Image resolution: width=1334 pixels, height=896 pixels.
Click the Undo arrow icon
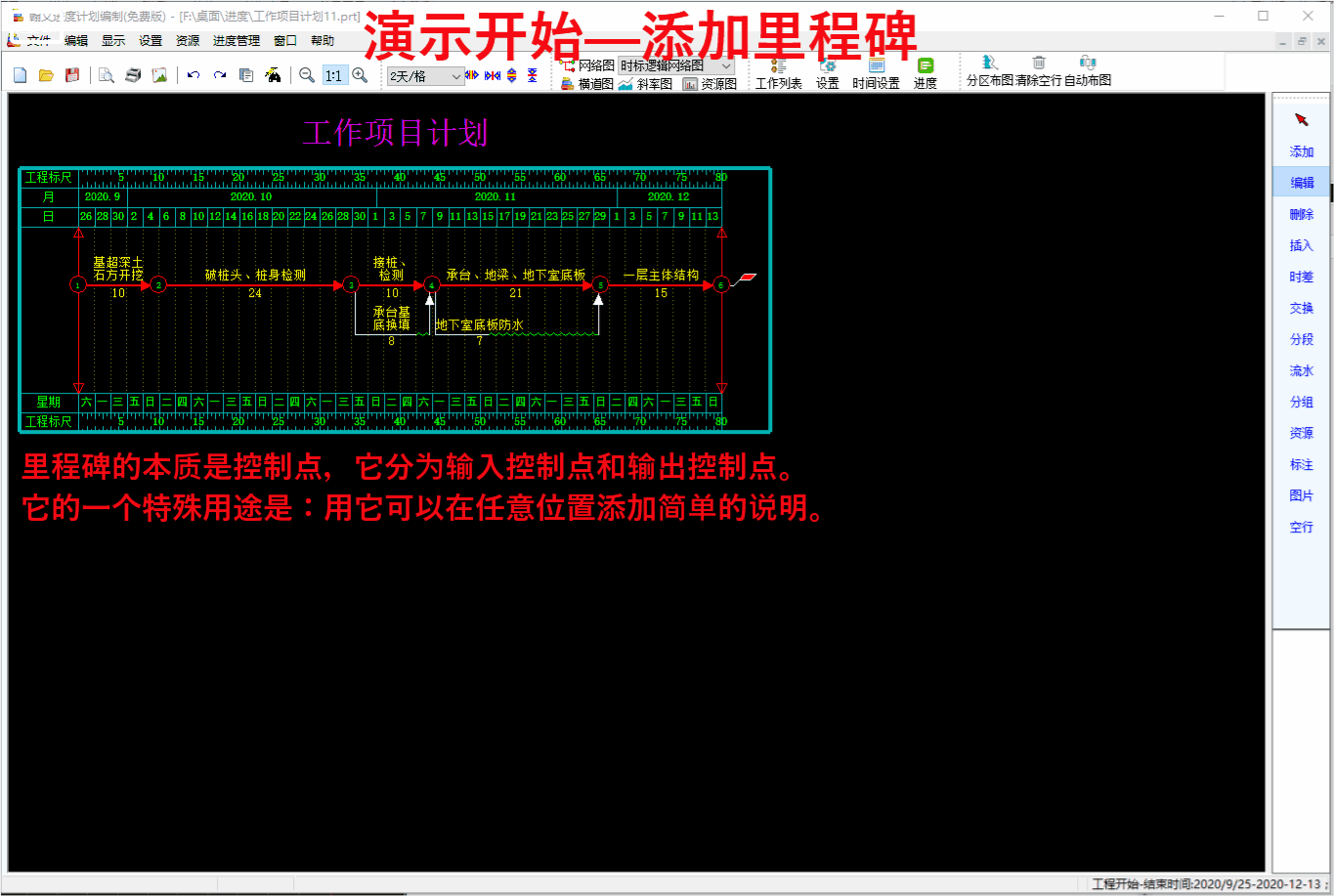pyautogui.click(x=194, y=75)
